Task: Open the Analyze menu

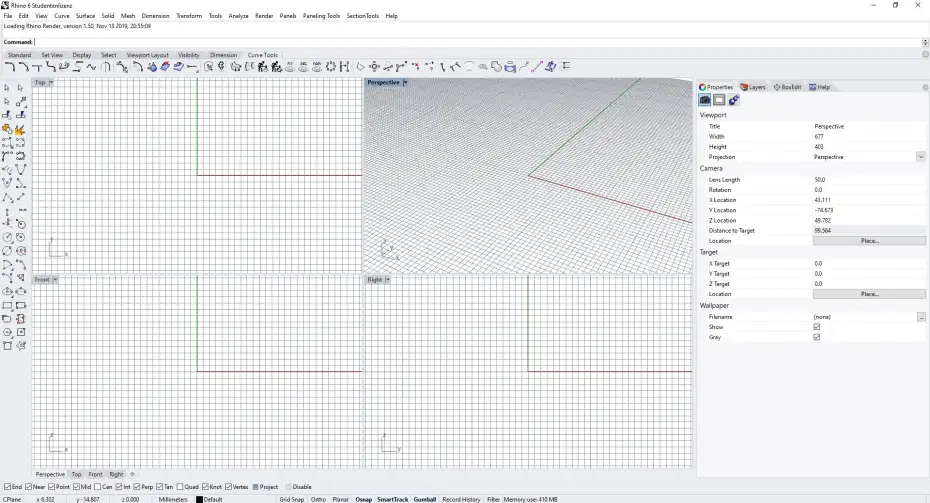Action: (x=238, y=16)
